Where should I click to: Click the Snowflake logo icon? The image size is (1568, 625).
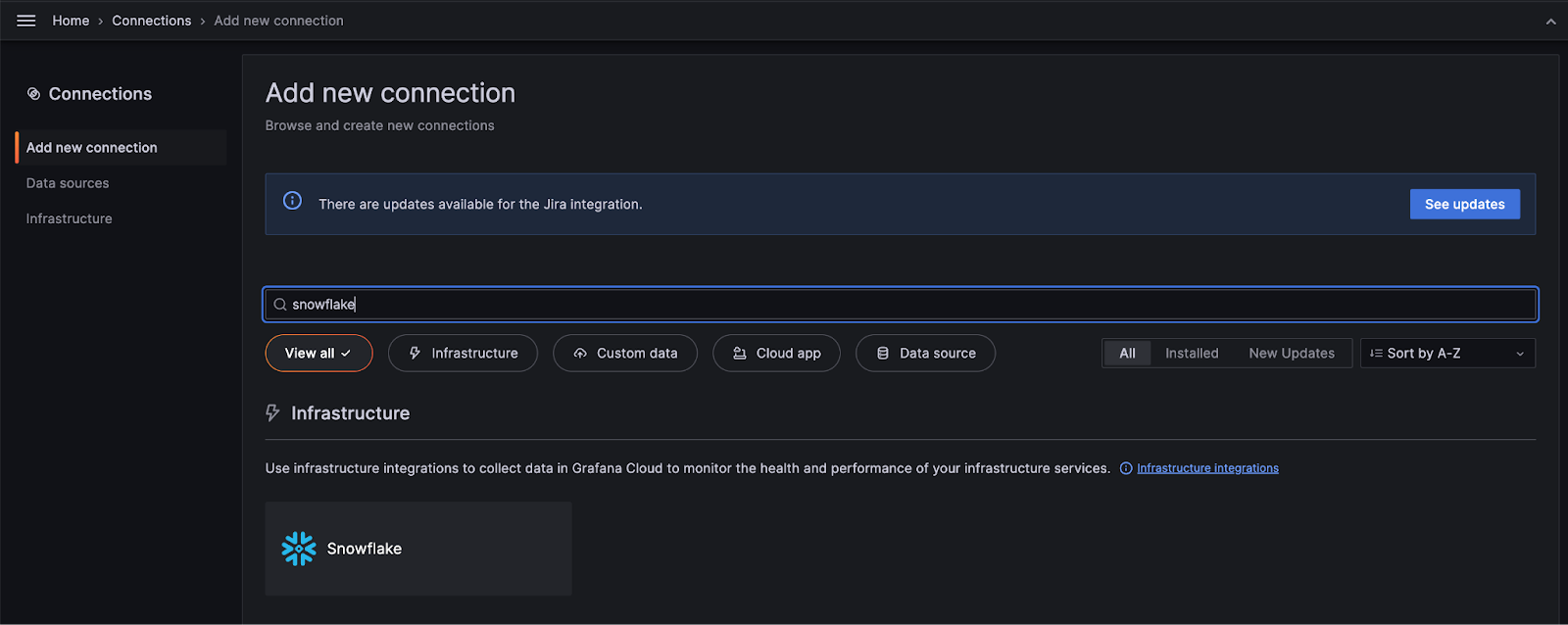(299, 549)
